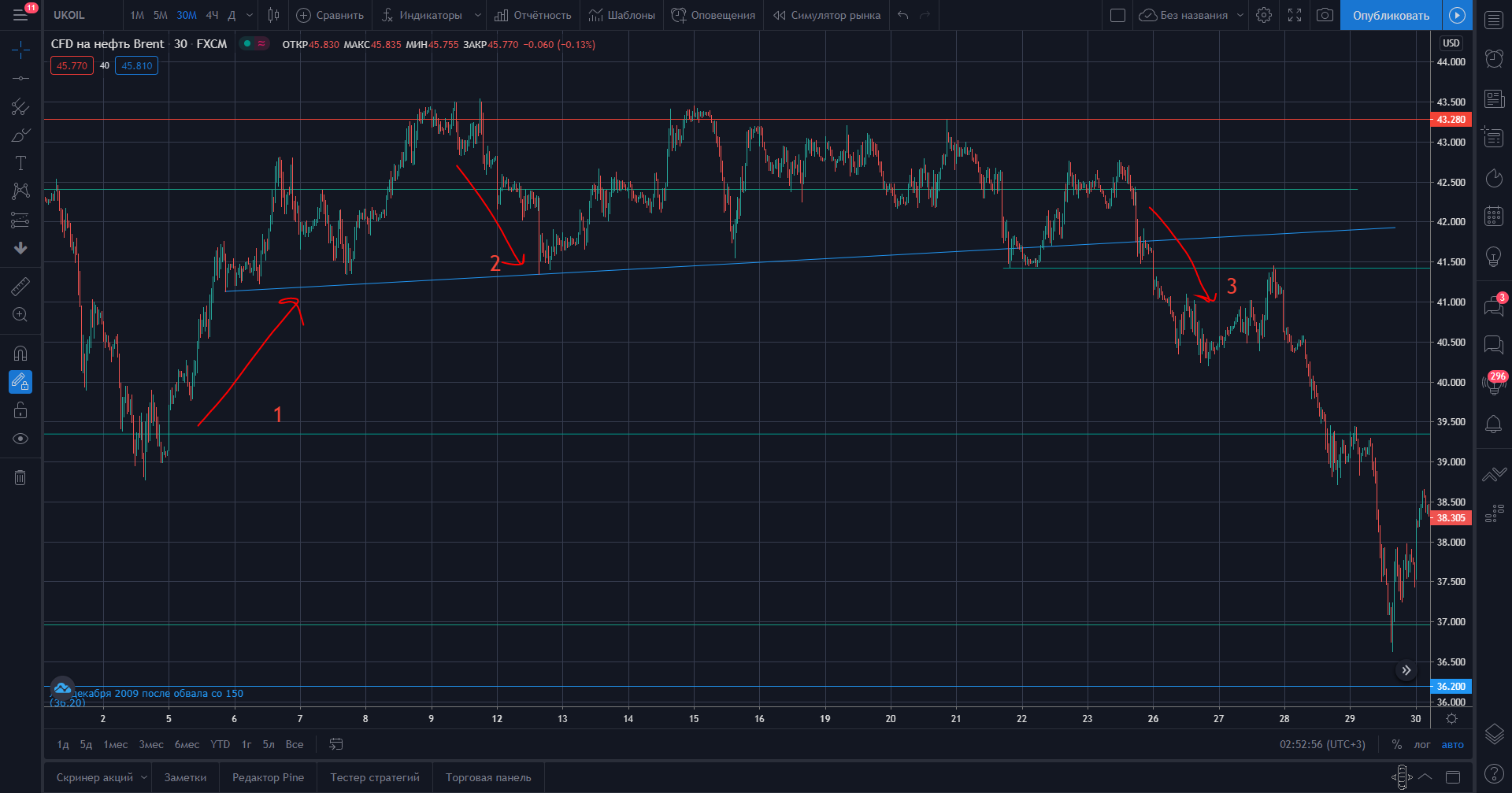Image resolution: width=1512 pixels, height=793 pixels.
Task: Select the ruler measure tool
Action: tap(20, 287)
